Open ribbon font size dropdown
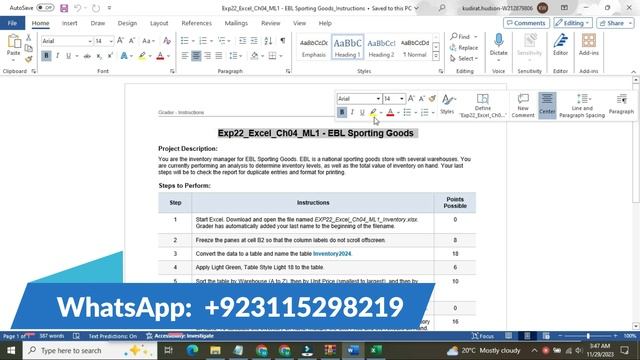The width and height of the screenshot is (640, 360). pyautogui.click(x=111, y=41)
